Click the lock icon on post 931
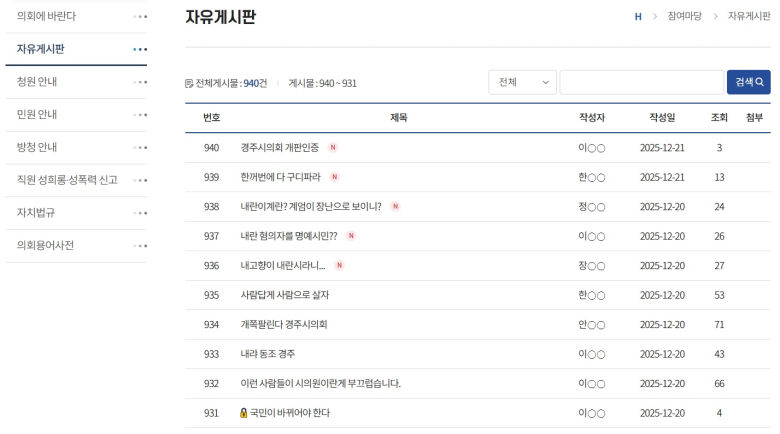The image size is (780, 434). tap(243, 413)
